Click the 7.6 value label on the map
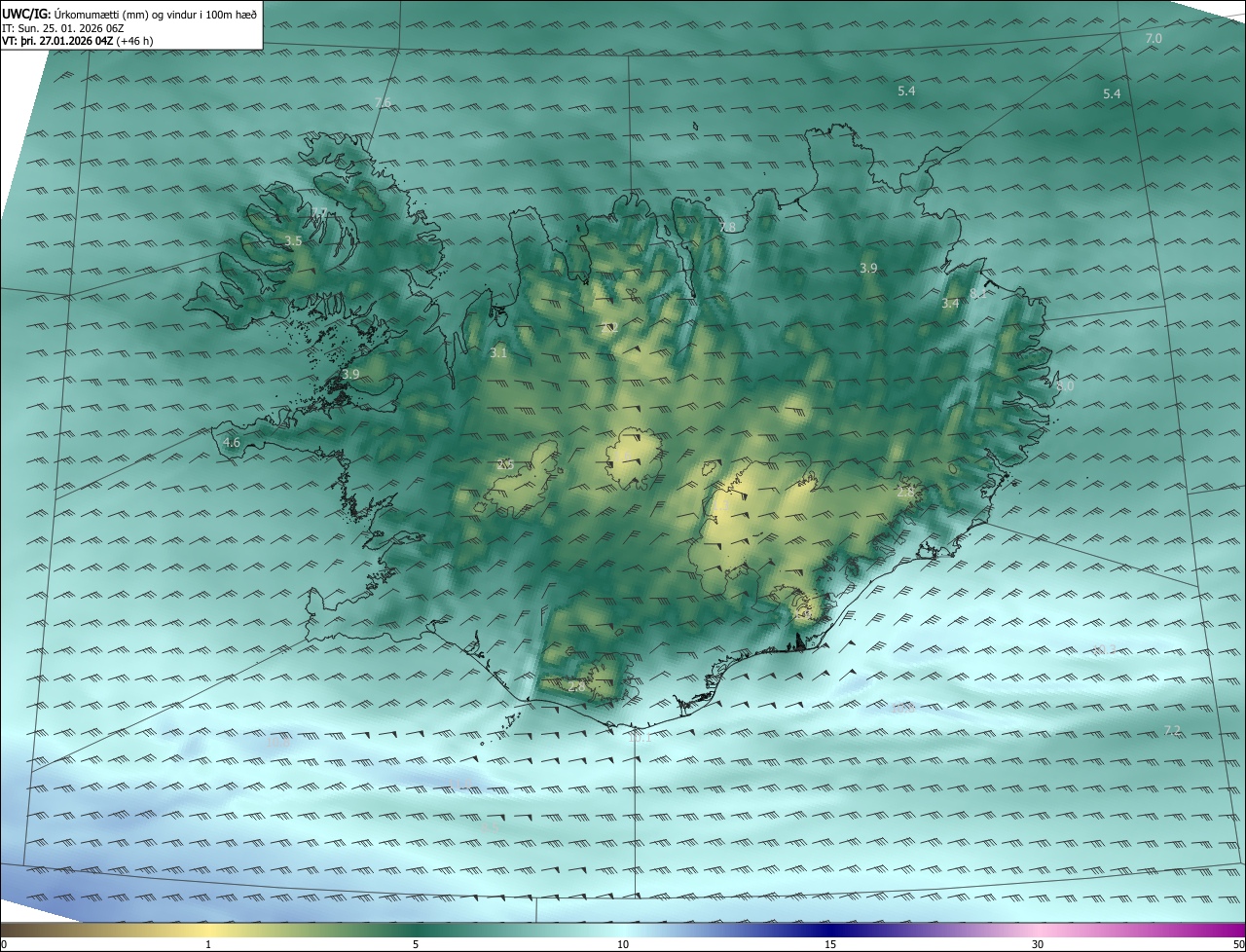Viewport: 1246px width, 952px height. point(383,103)
